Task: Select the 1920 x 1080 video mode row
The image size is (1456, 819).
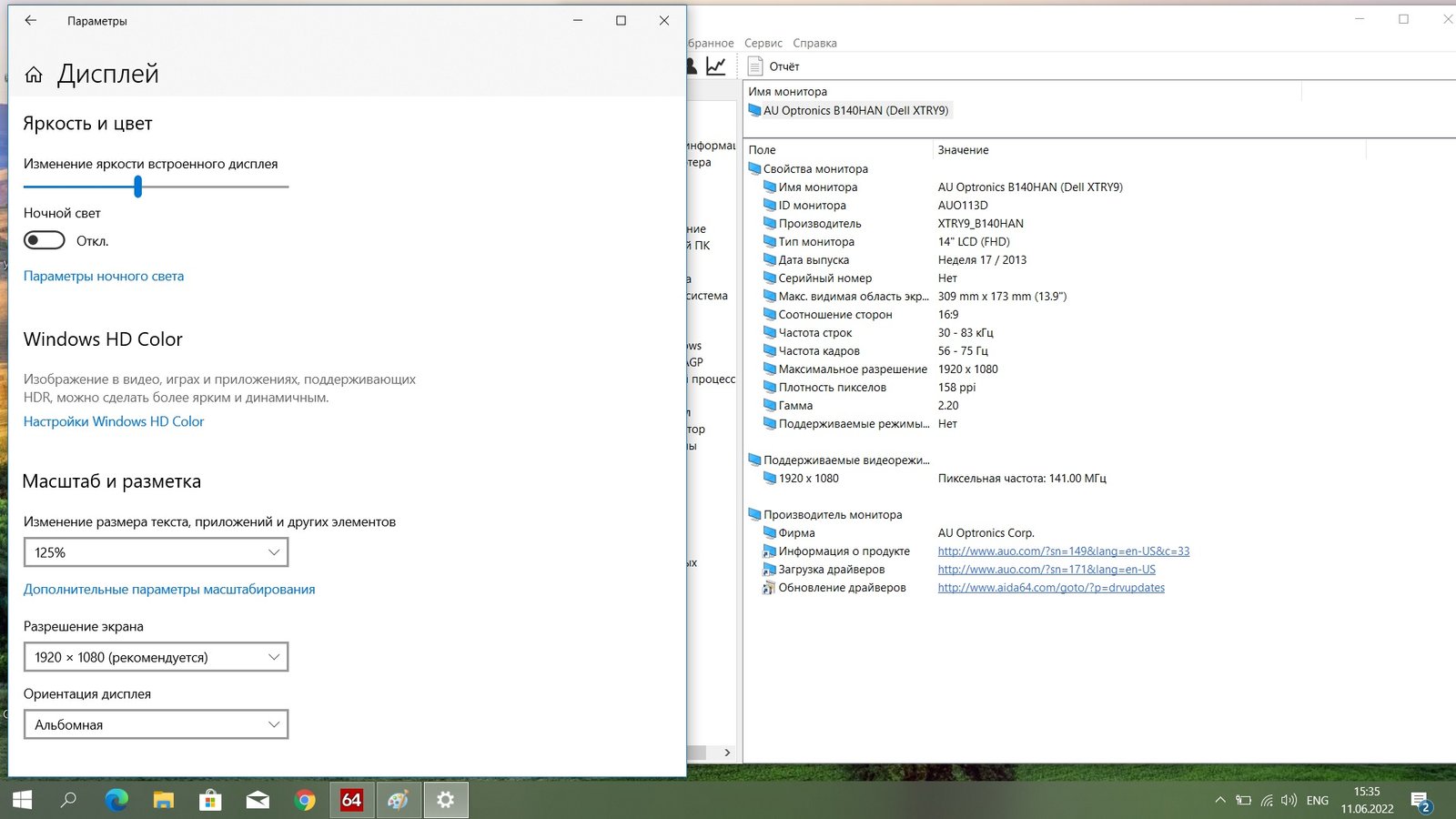Action: [801, 478]
